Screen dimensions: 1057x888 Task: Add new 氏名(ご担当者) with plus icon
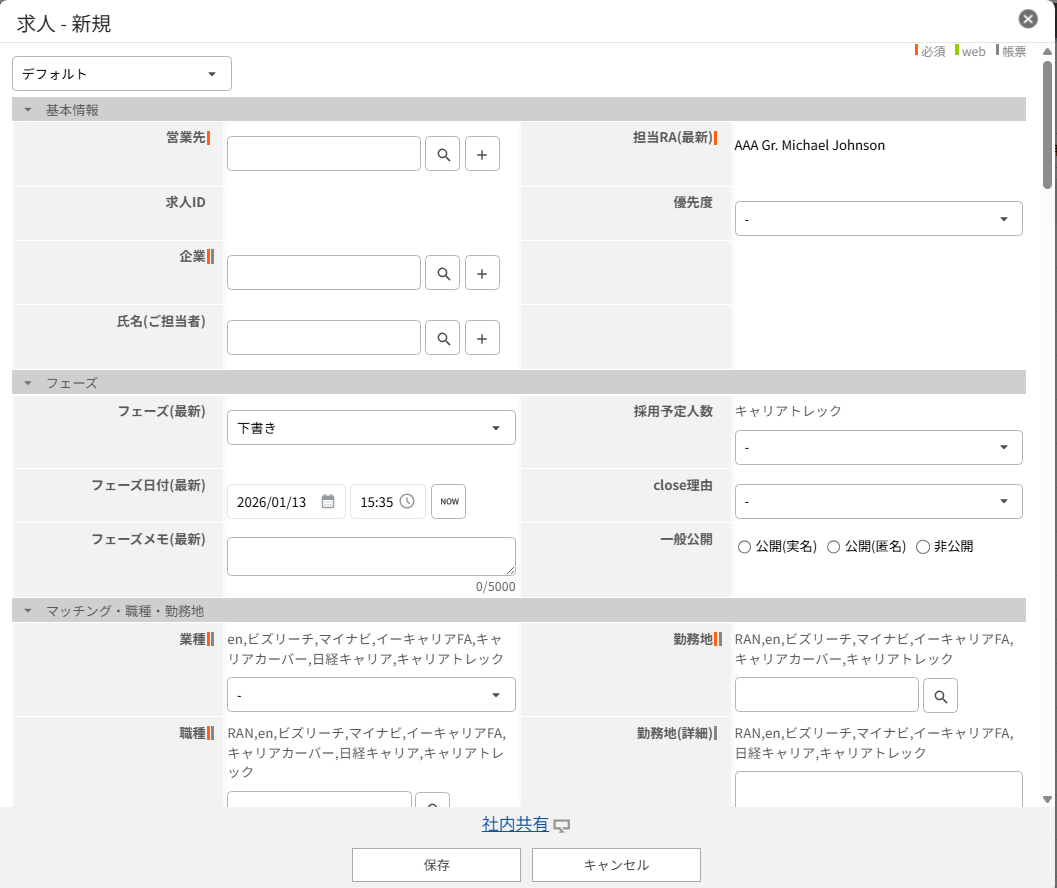click(x=482, y=338)
